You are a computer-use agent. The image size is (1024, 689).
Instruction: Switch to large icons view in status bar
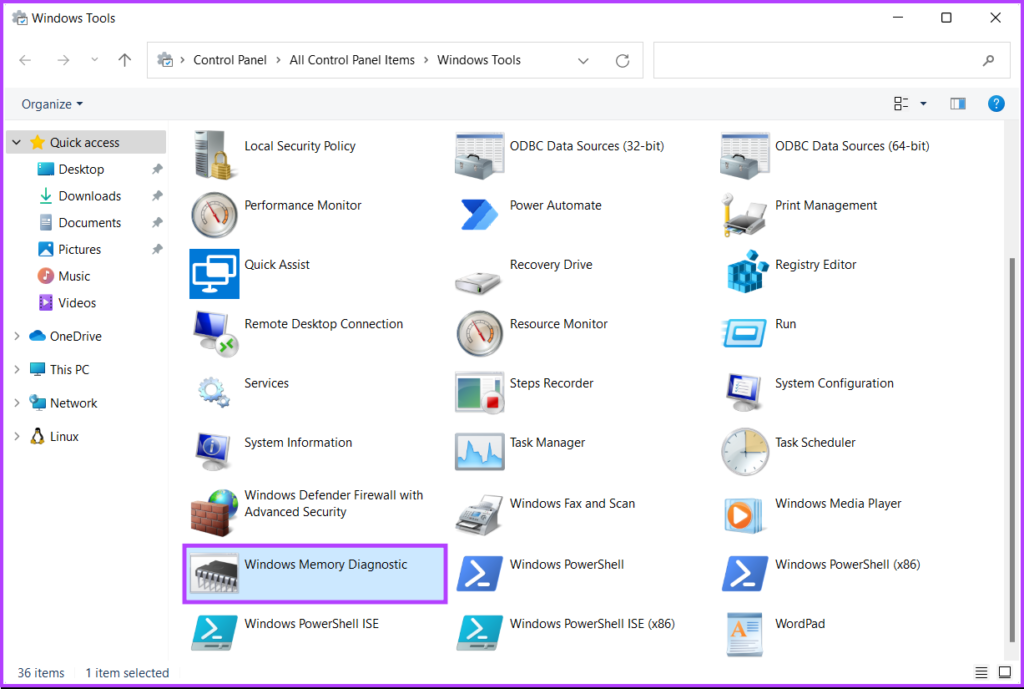[1004, 672]
